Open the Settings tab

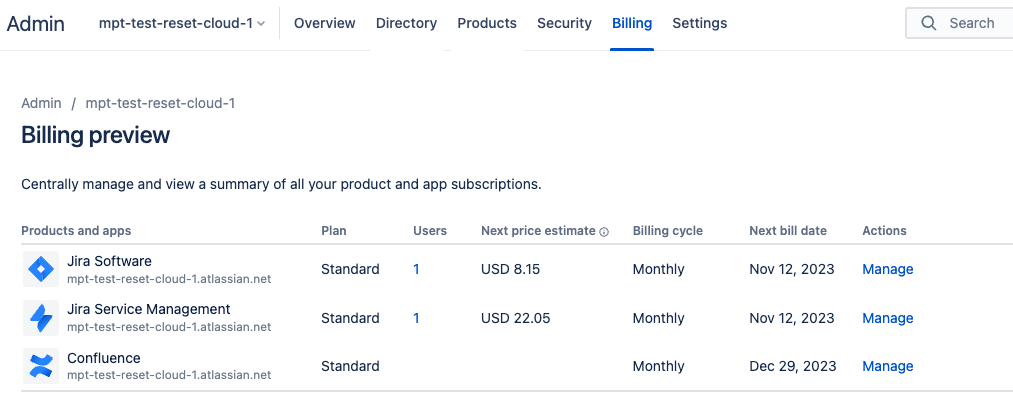tap(700, 23)
